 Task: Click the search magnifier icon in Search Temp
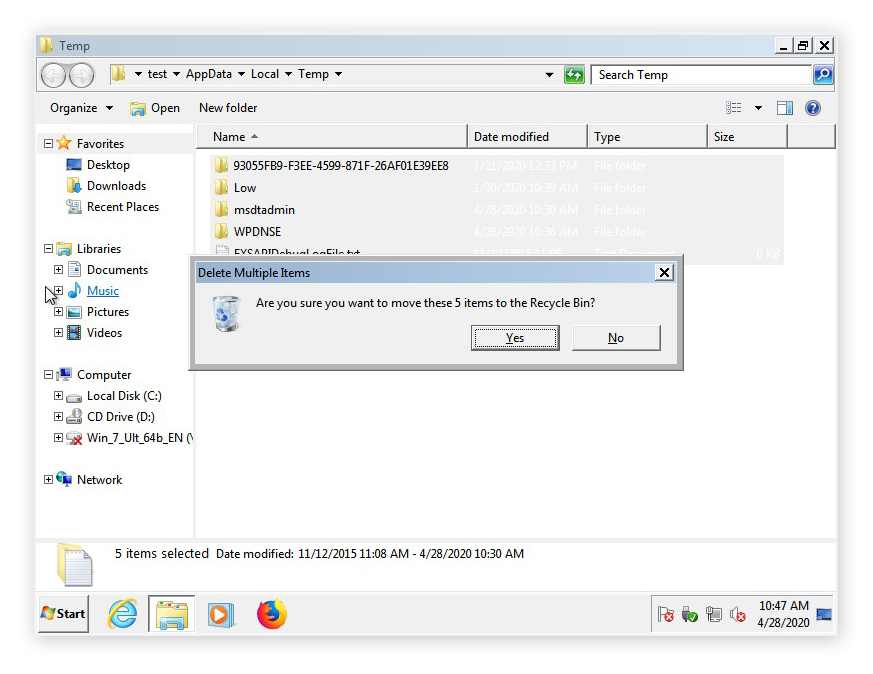[x=822, y=74]
